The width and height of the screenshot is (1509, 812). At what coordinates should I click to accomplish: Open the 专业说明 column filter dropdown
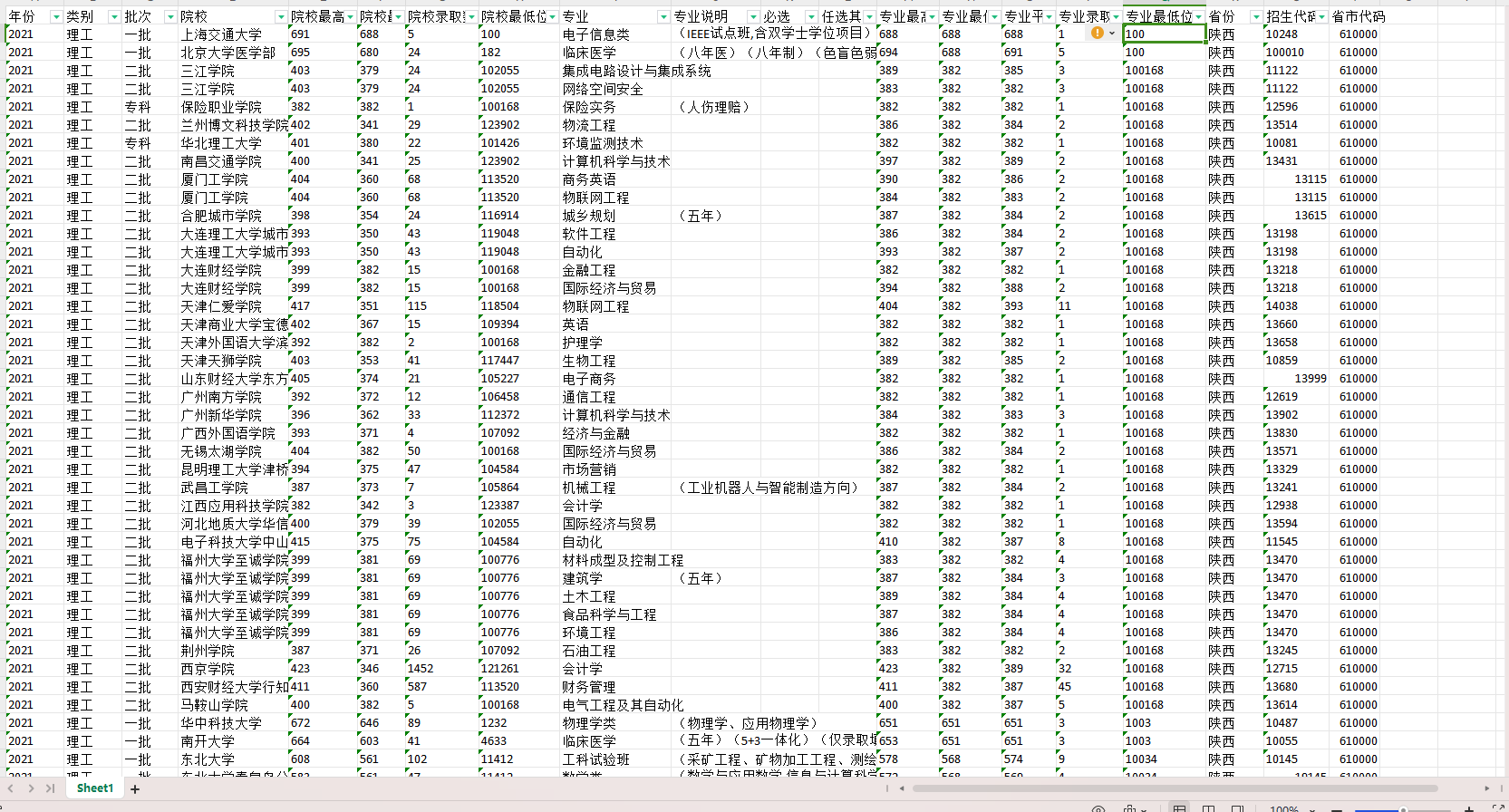[x=753, y=17]
